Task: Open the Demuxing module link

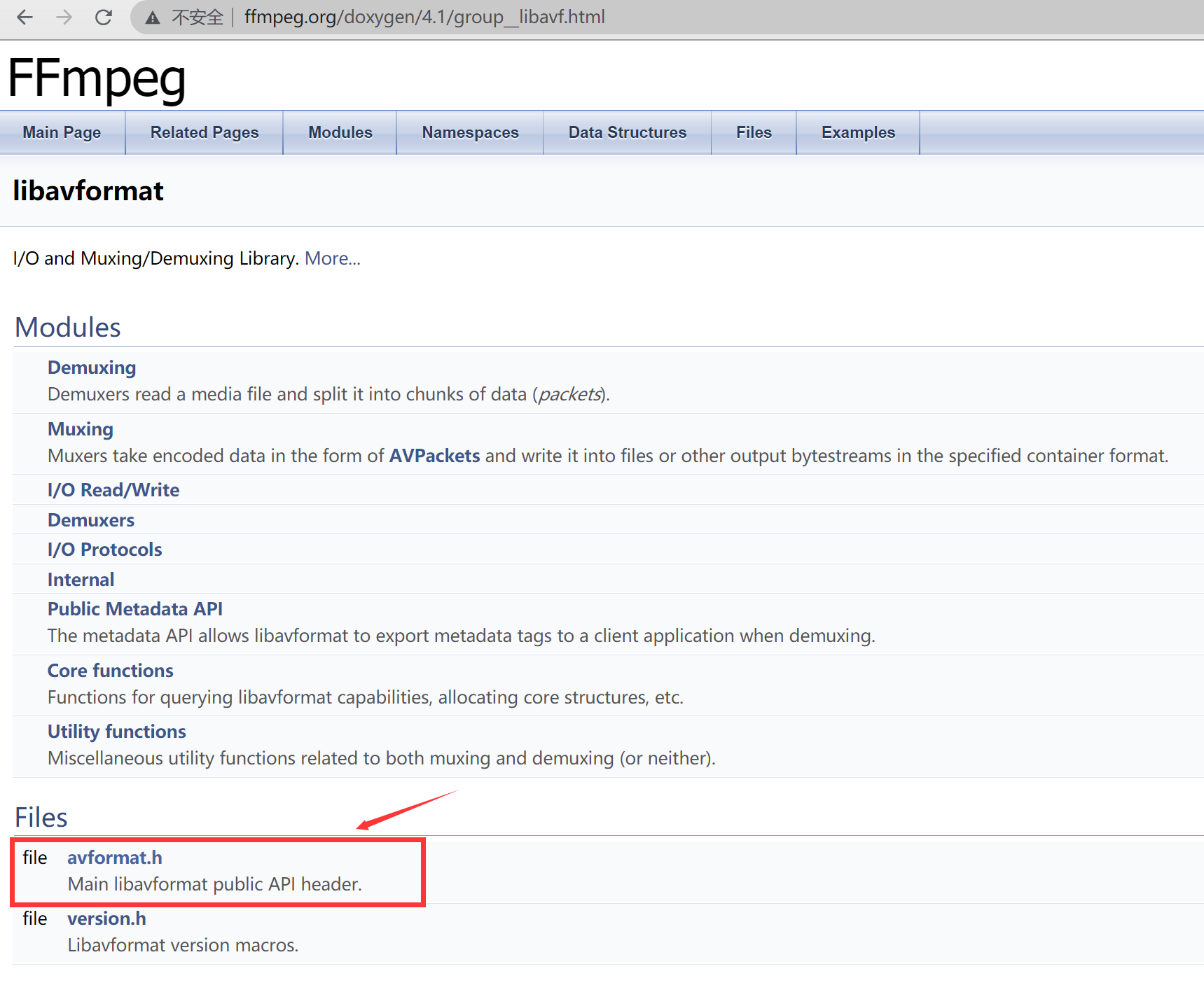Action: (92, 368)
